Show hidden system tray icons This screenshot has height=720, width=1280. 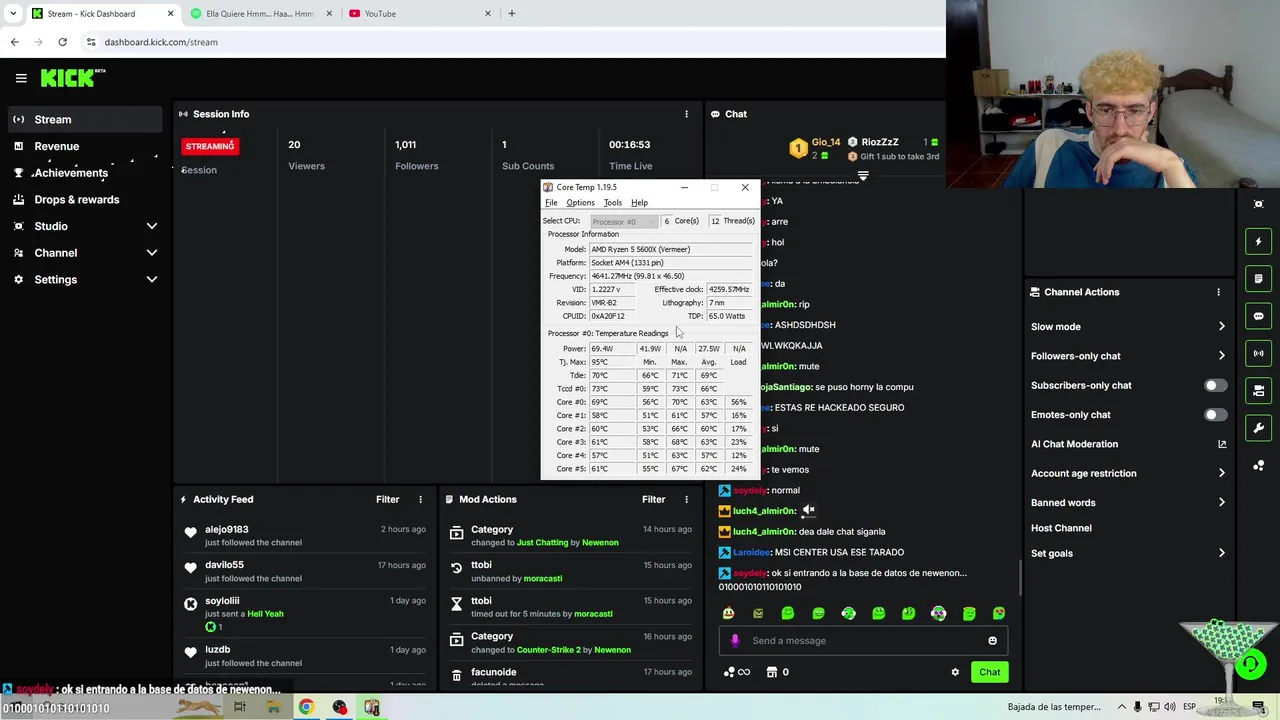(1120, 707)
